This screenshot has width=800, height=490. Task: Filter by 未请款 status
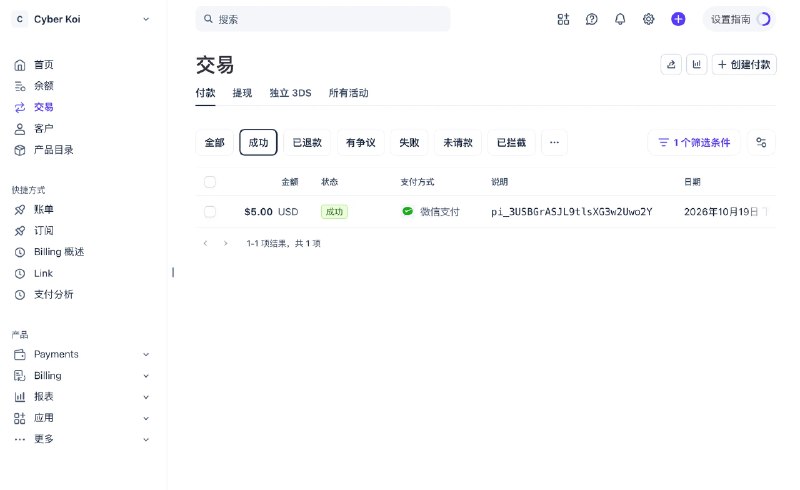[x=458, y=142]
